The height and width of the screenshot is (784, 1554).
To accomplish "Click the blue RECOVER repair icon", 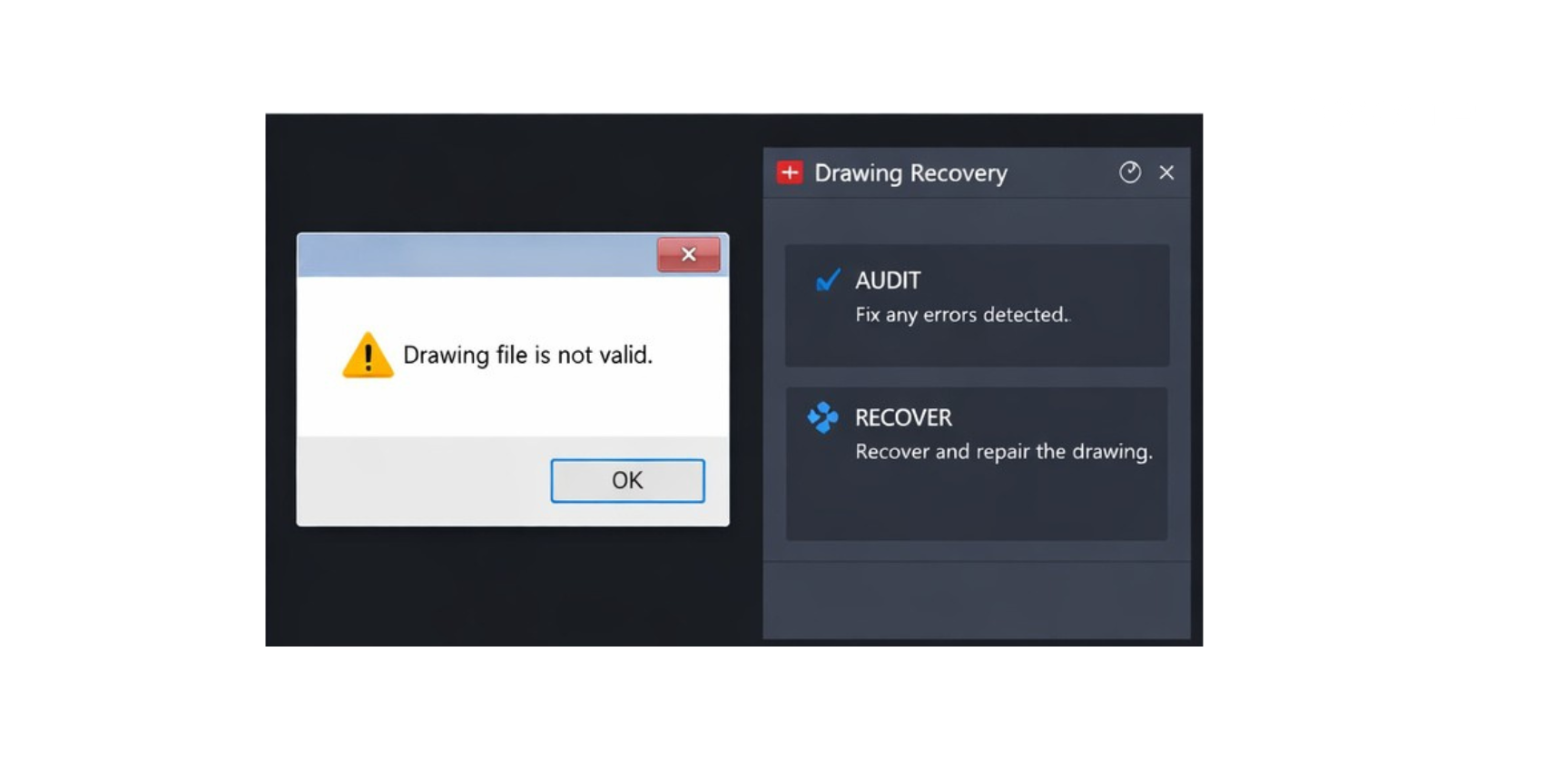I will (x=823, y=417).
